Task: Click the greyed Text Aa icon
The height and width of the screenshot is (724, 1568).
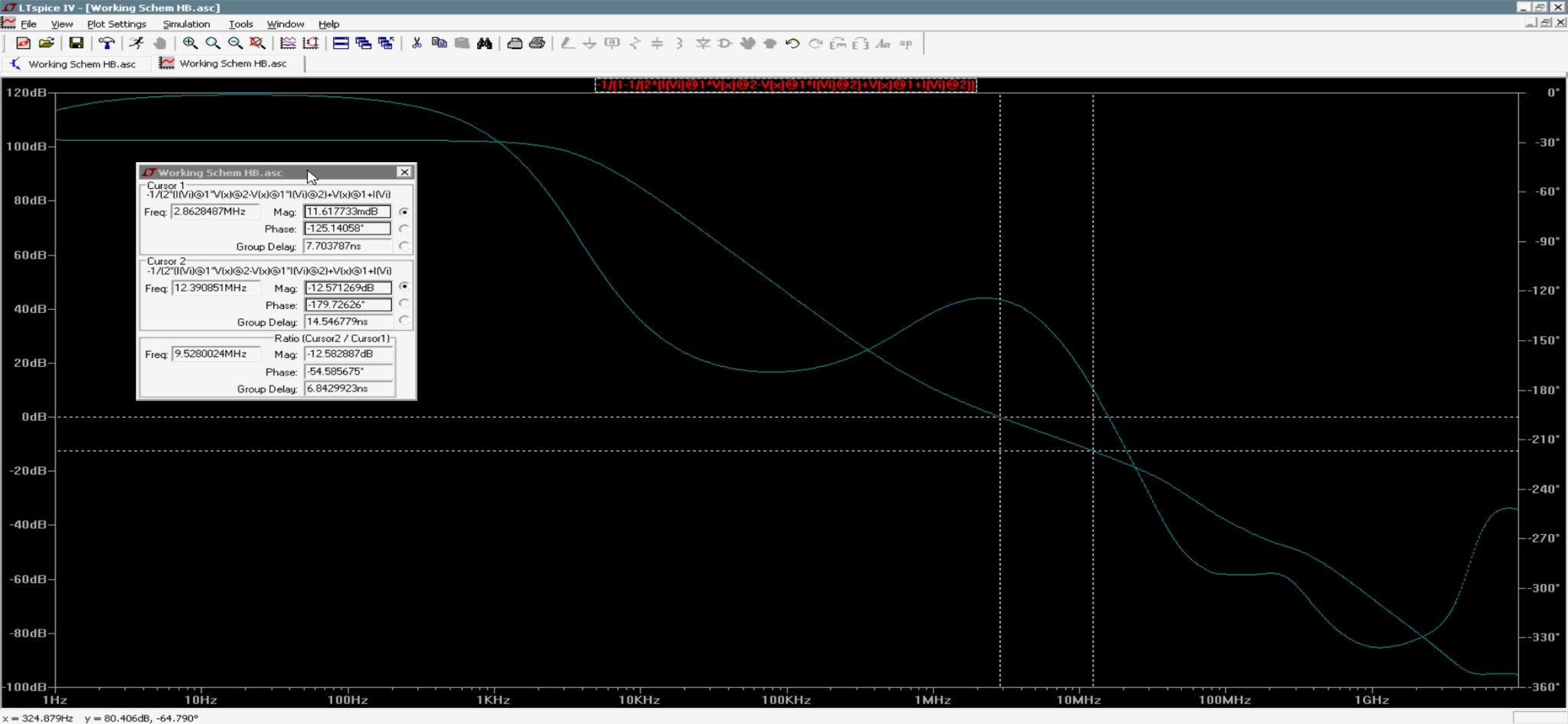Action: click(x=883, y=44)
